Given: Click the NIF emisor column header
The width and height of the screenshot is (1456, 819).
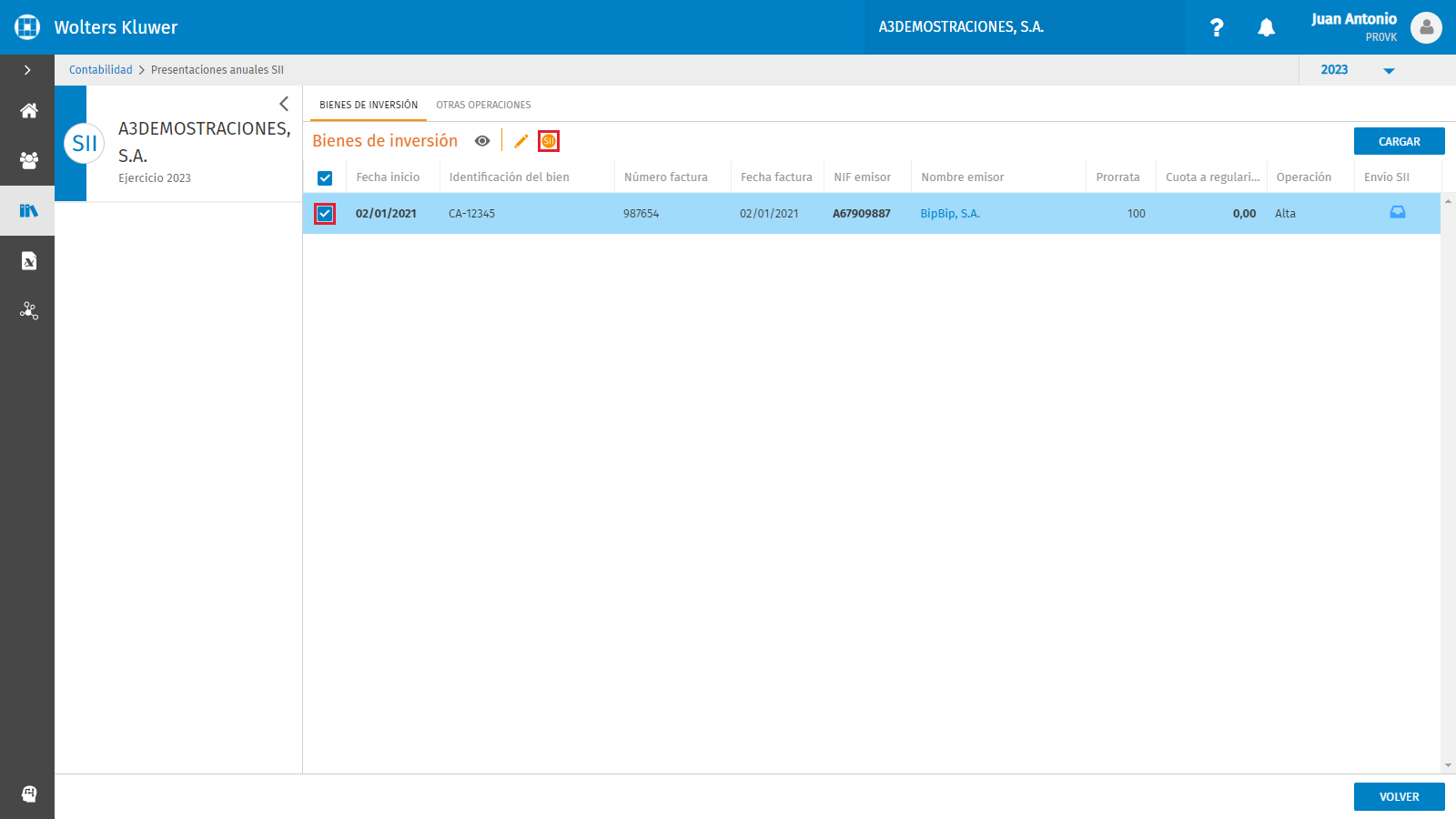Looking at the screenshot, I should (x=863, y=177).
